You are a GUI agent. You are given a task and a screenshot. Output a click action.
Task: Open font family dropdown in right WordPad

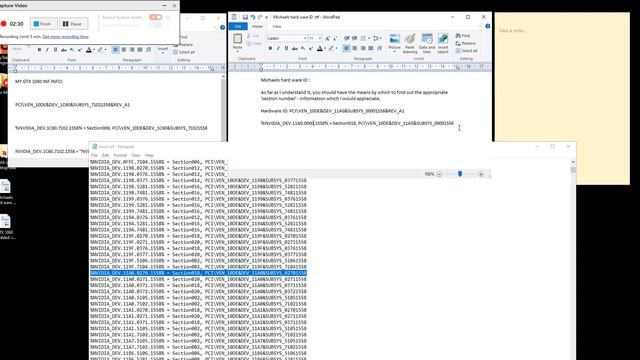[305, 38]
